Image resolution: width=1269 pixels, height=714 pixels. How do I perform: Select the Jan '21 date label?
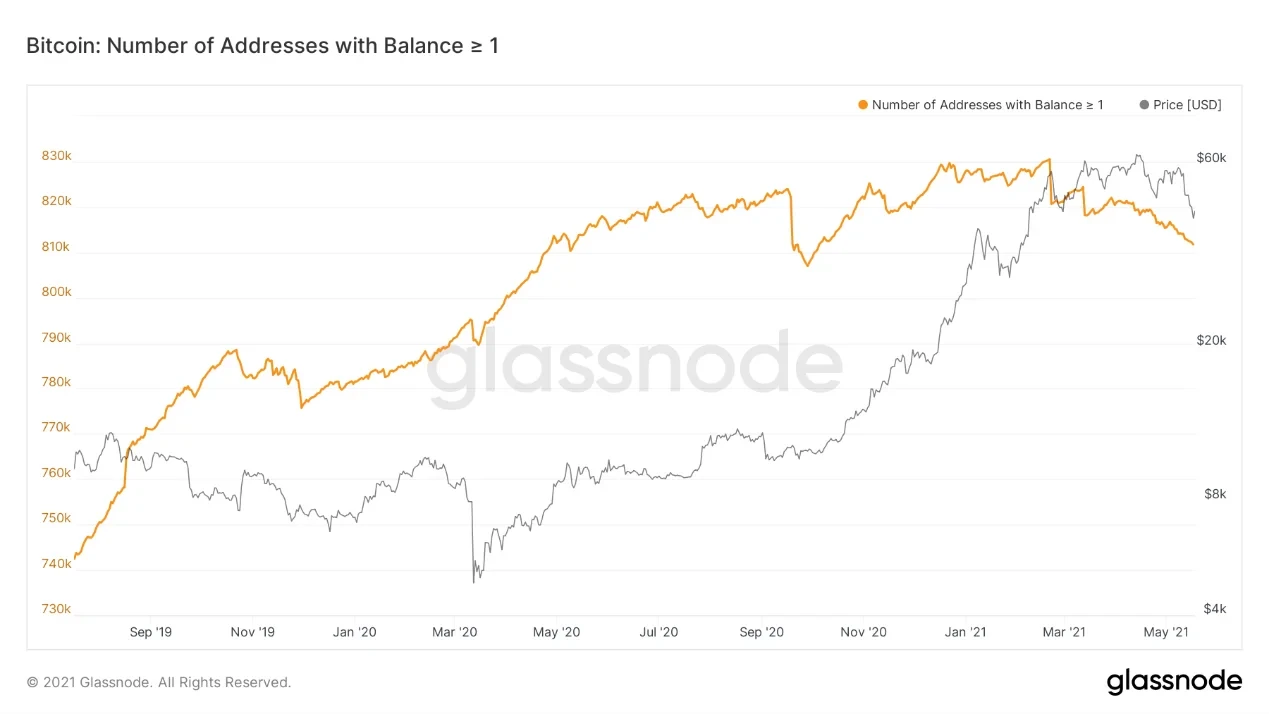pyautogui.click(x=965, y=632)
